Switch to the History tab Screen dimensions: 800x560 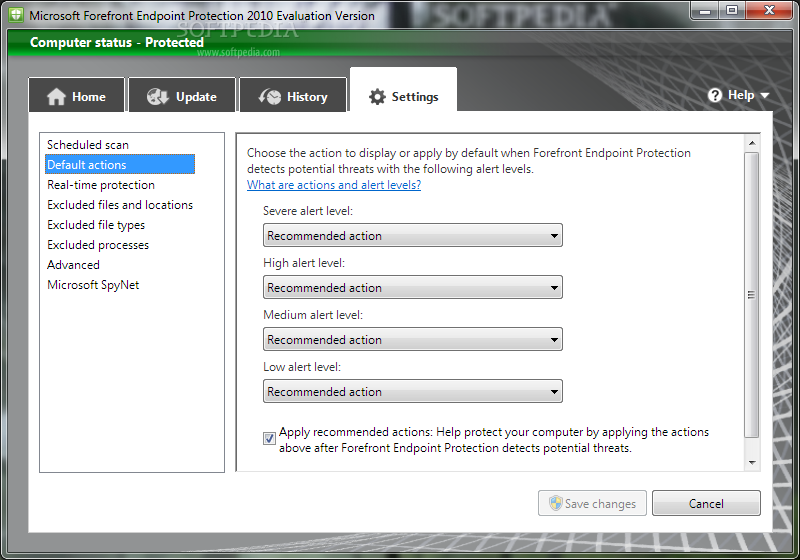click(x=293, y=95)
